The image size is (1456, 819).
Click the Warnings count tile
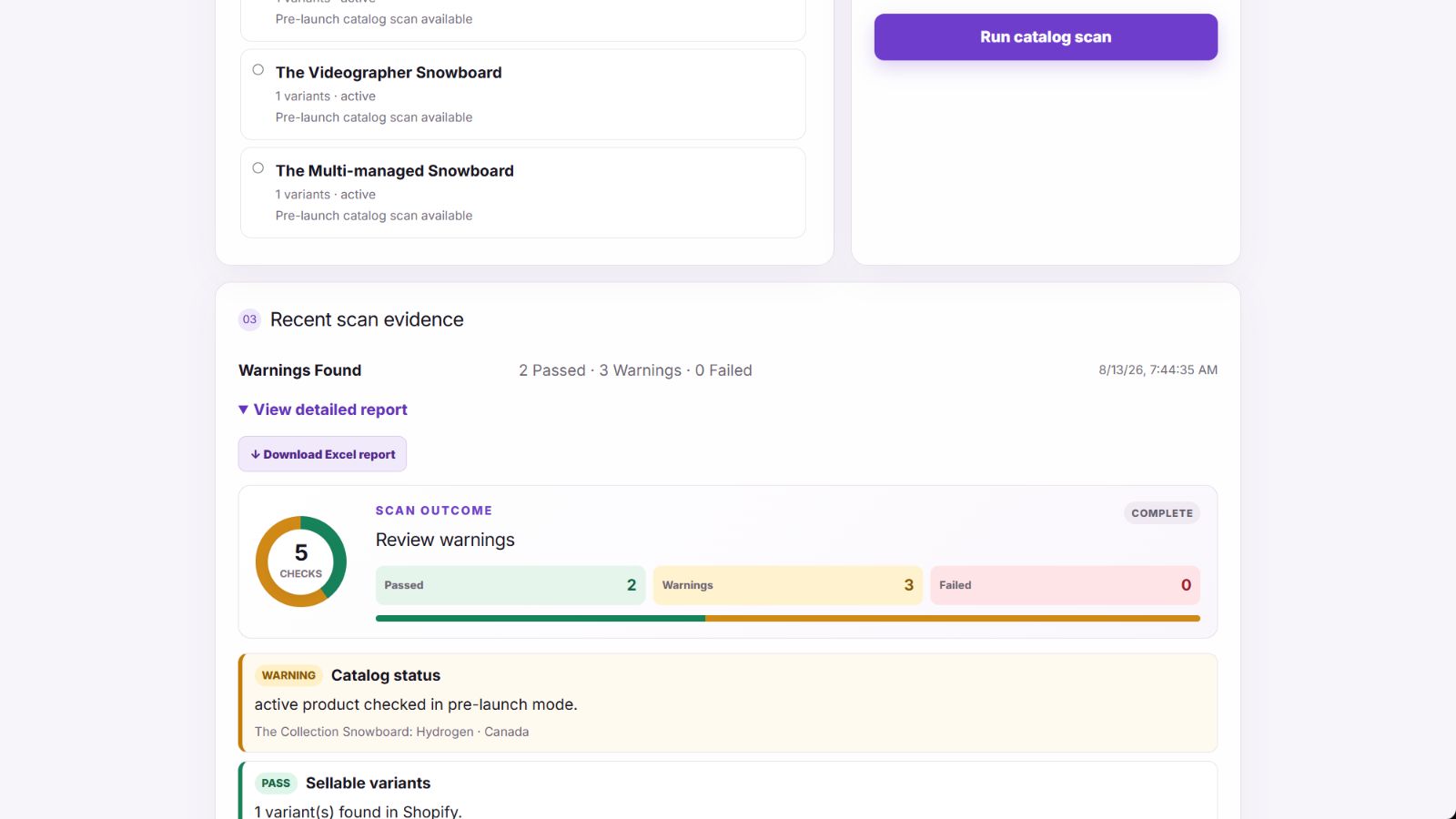pos(788,585)
